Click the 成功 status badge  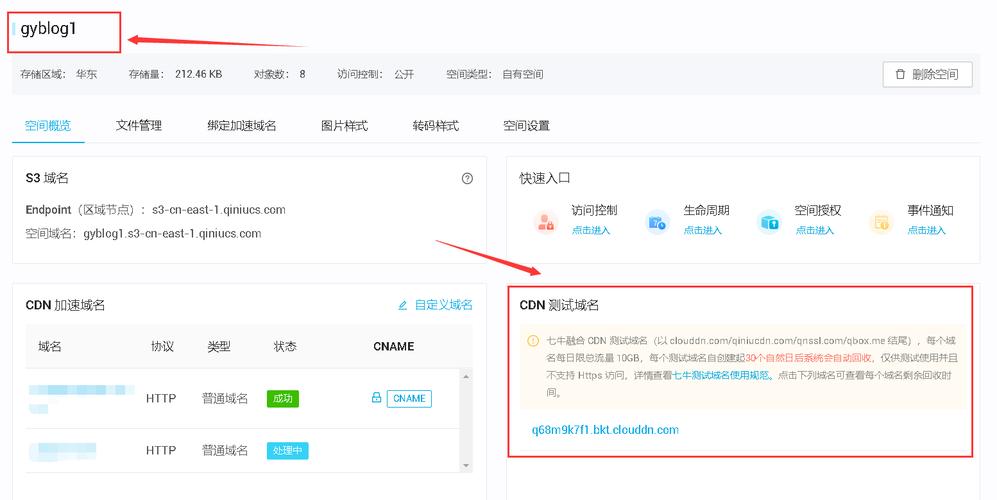point(282,398)
